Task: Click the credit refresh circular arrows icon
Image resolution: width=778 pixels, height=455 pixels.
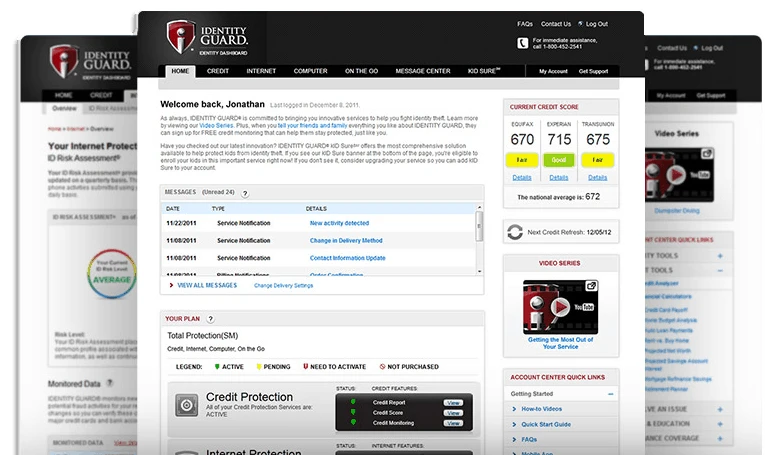Action: pos(515,232)
